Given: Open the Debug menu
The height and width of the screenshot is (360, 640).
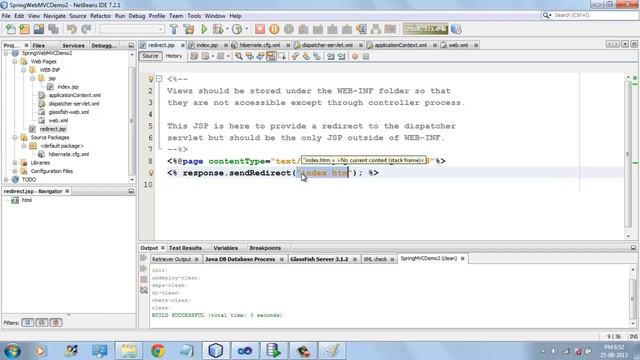Looking at the screenshot, I should 137,16.
